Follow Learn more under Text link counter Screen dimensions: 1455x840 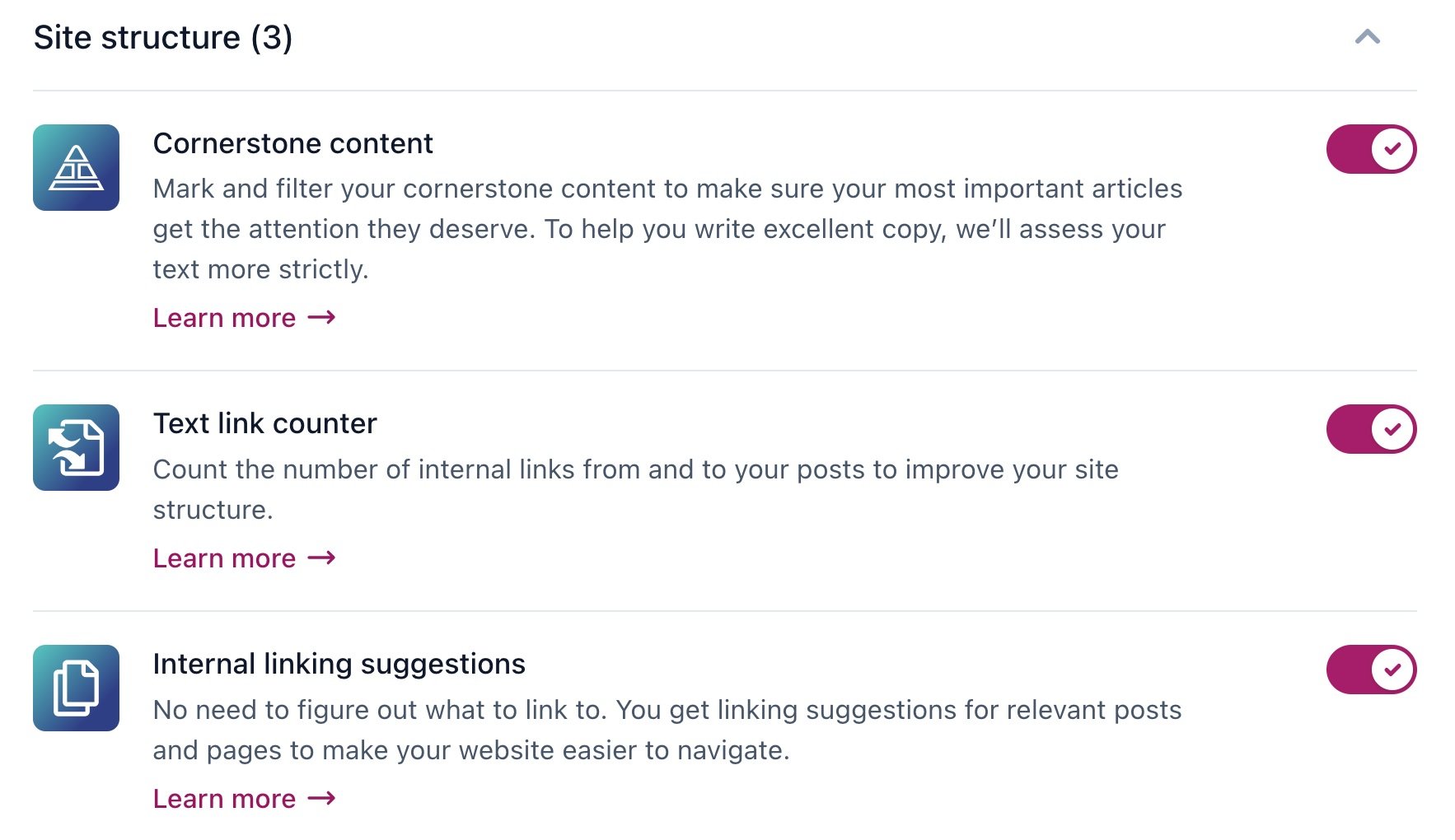pos(224,558)
